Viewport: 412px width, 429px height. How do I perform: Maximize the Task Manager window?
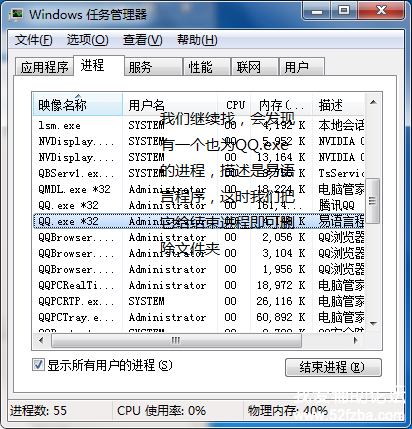tap(344, 11)
